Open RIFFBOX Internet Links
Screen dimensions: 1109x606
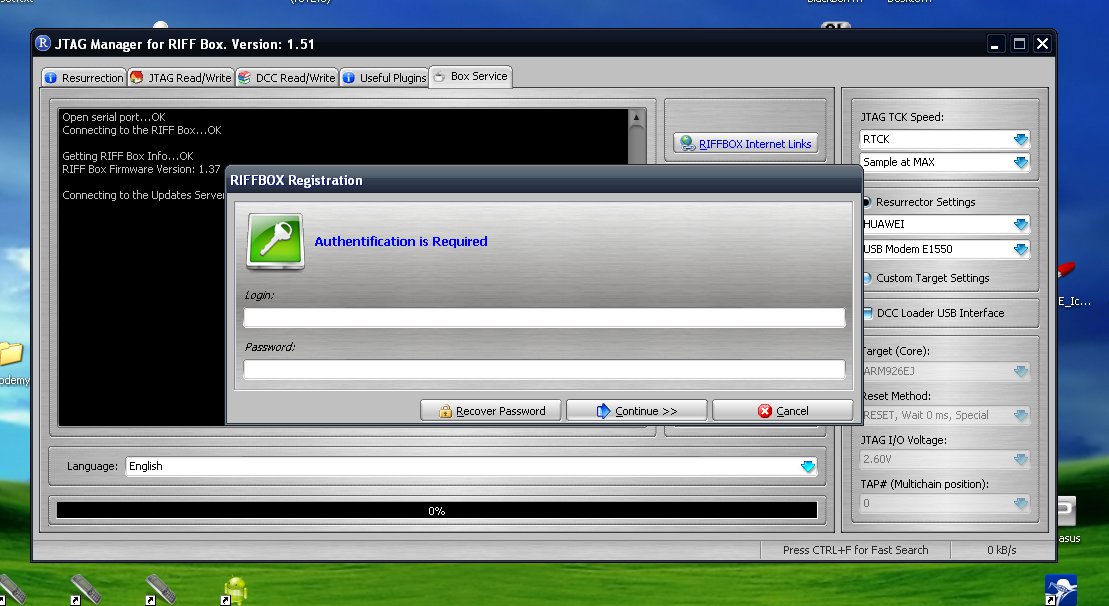click(745, 144)
